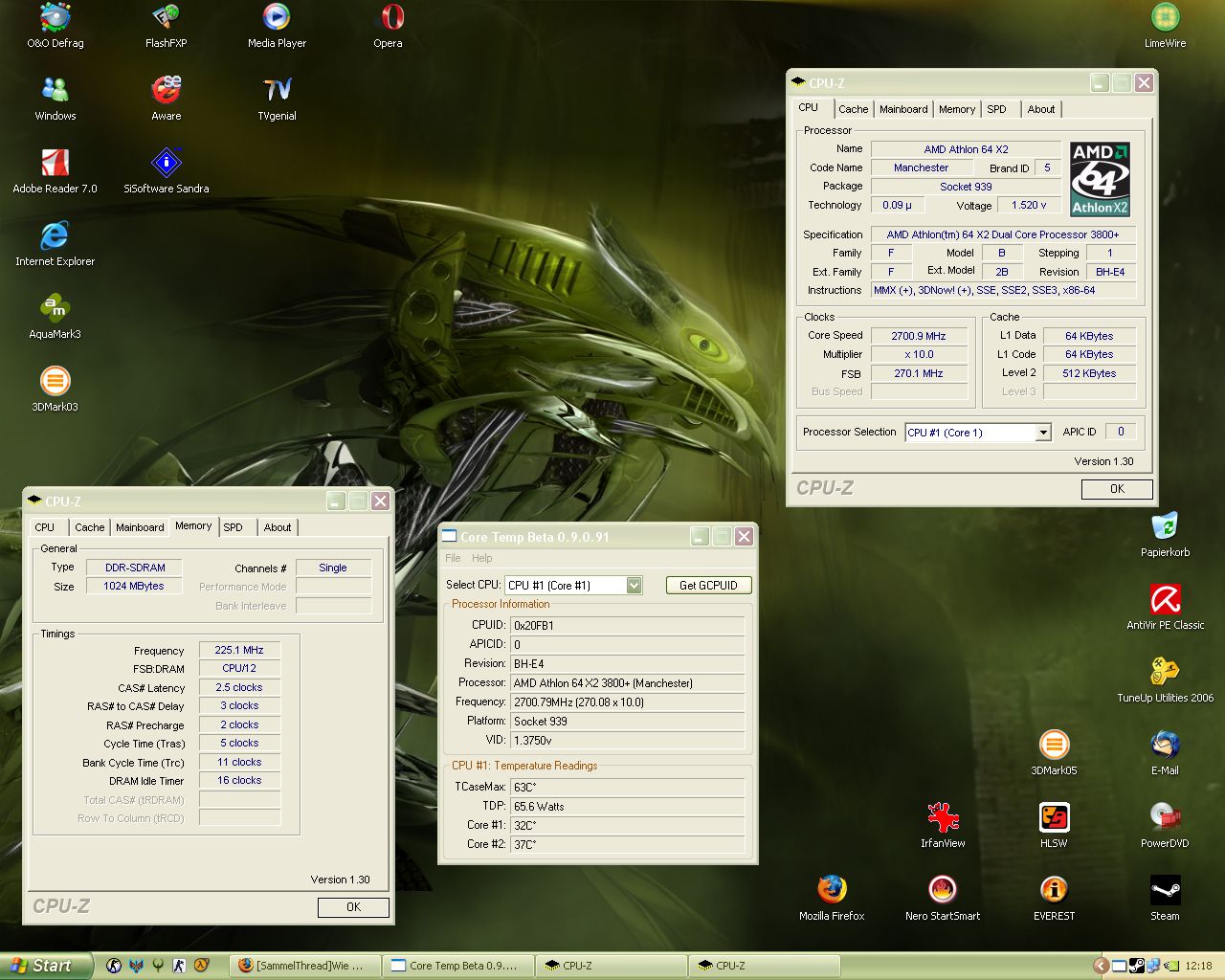Image resolution: width=1225 pixels, height=980 pixels.
Task: Launch the AquaMark3 benchmark icon
Action: point(55,317)
